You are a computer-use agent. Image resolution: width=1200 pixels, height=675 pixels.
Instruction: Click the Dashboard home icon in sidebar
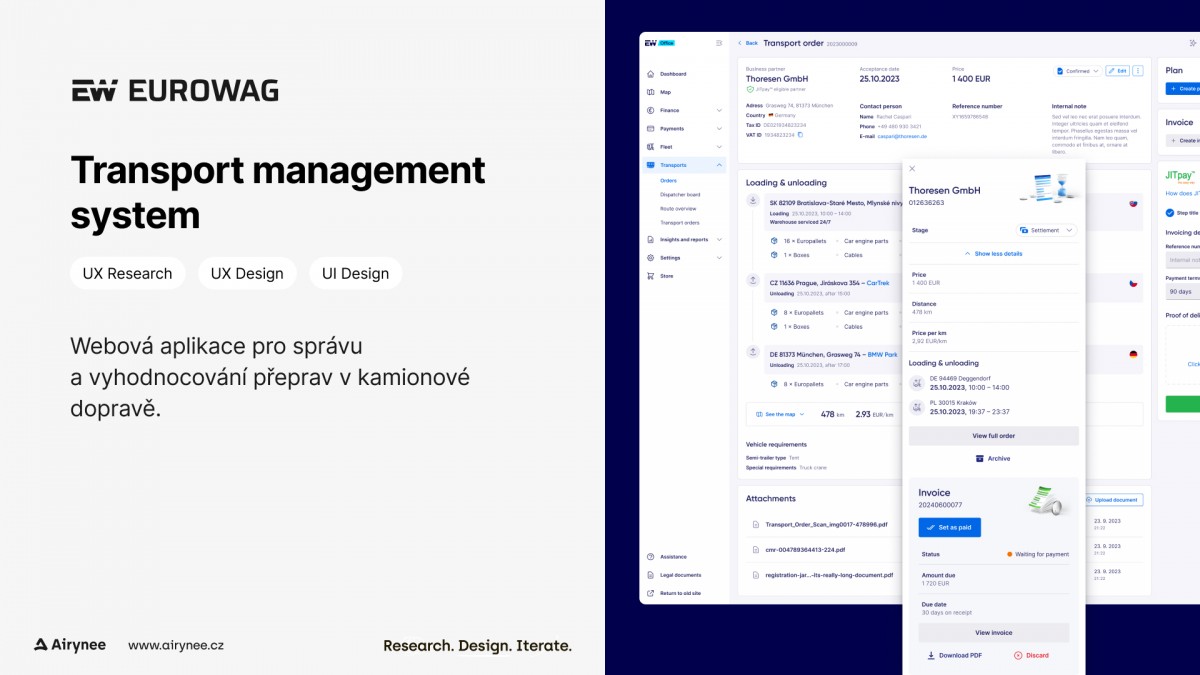tap(651, 74)
